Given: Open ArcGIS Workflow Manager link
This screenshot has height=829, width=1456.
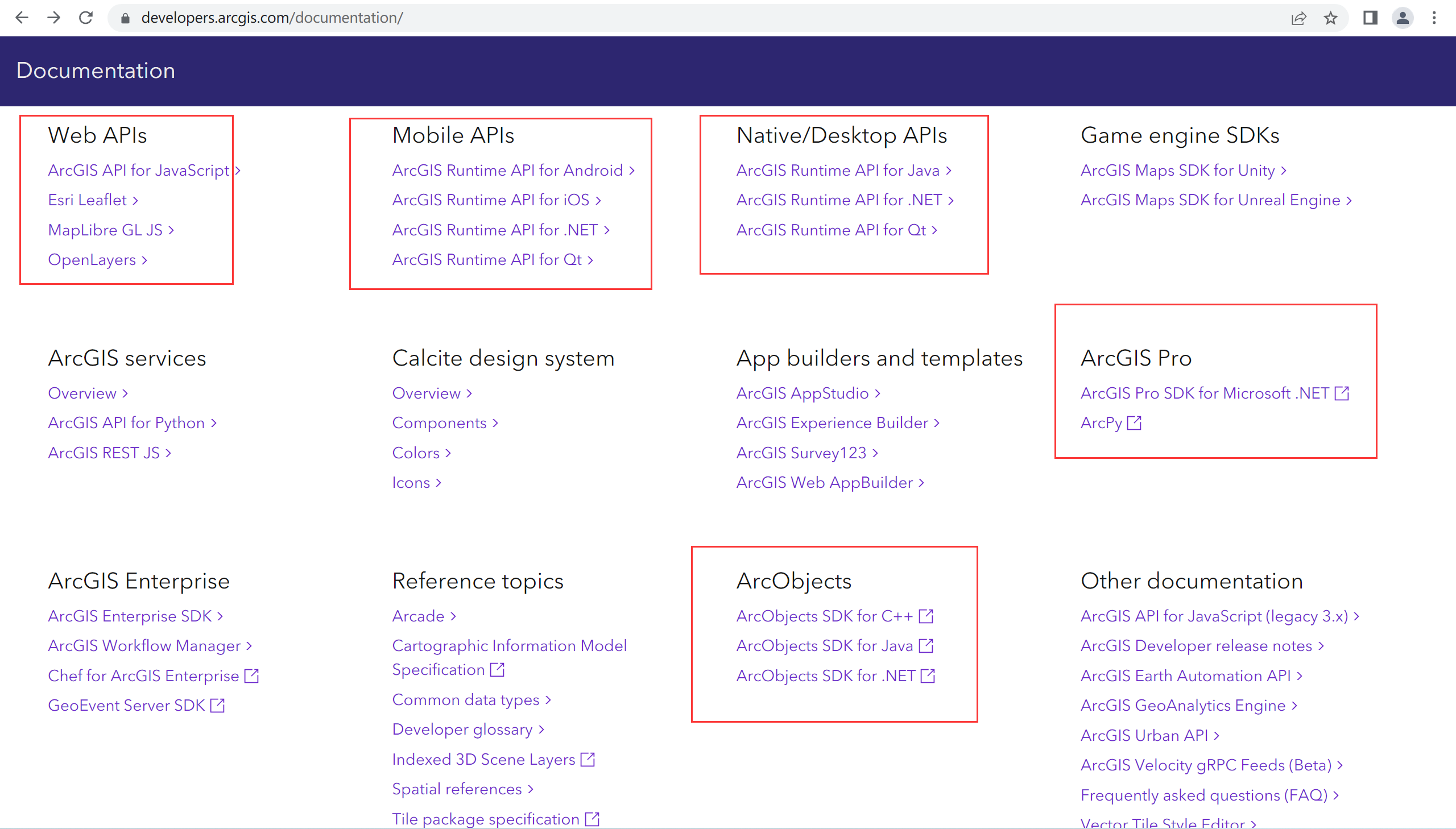Looking at the screenshot, I should [x=150, y=646].
